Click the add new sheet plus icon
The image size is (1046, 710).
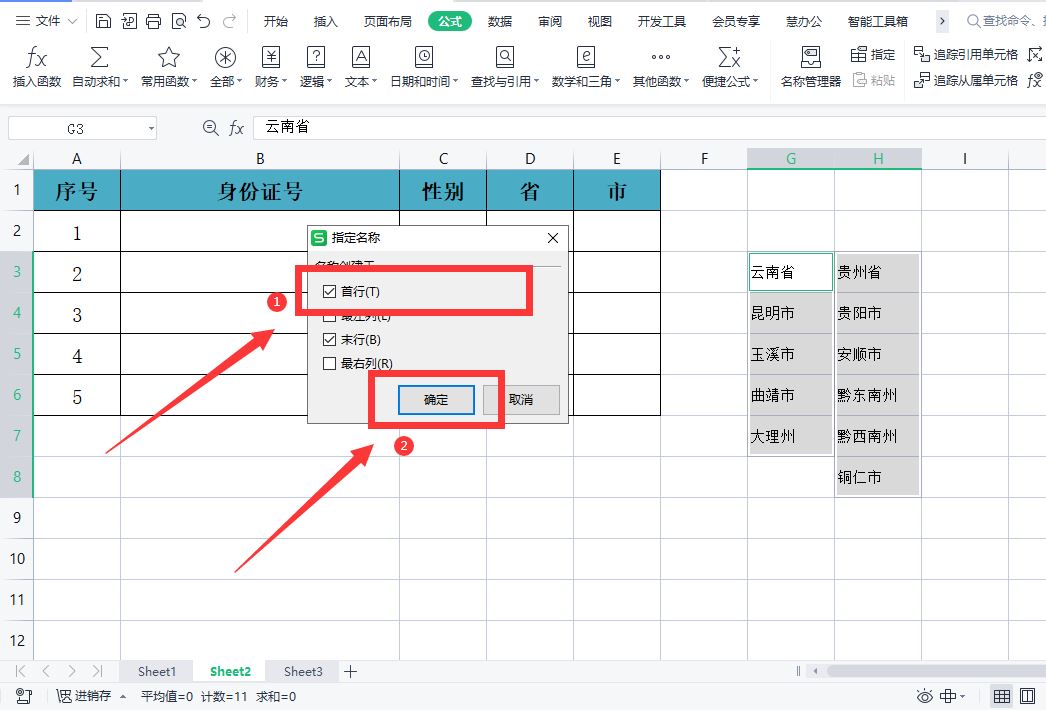tap(350, 671)
